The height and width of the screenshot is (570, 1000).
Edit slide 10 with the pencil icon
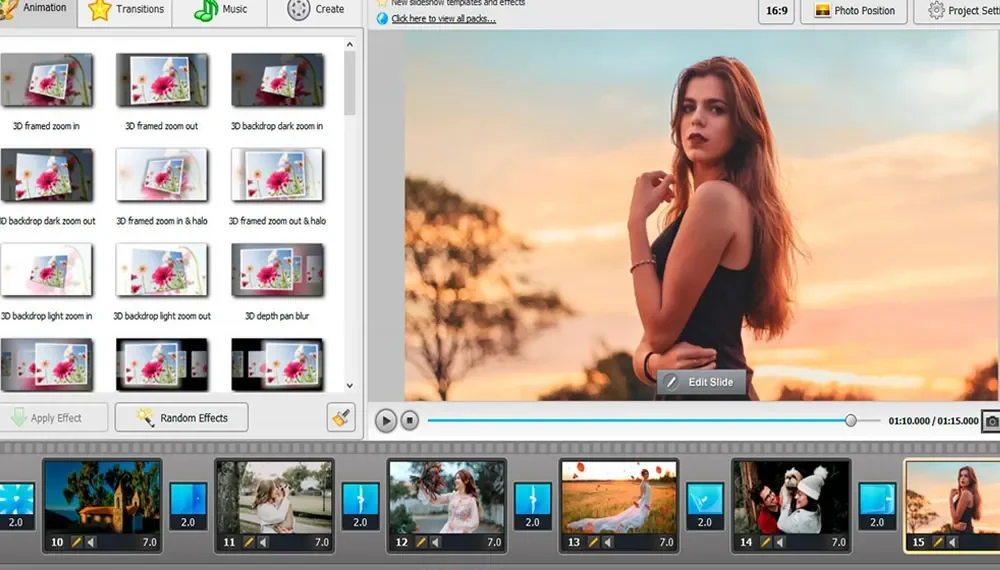[x=77, y=543]
